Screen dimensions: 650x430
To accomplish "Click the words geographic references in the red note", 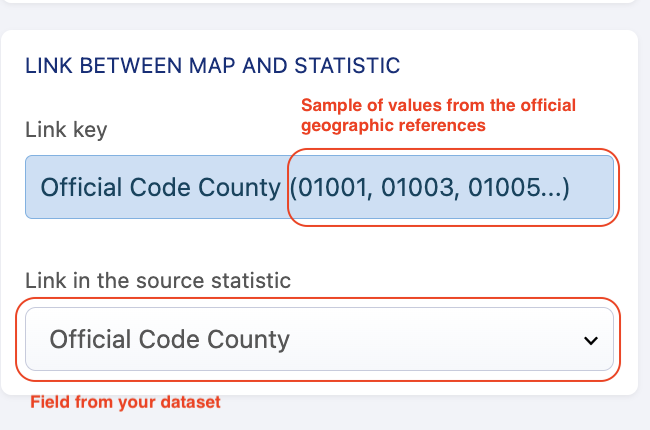I will click(x=393, y=125).
